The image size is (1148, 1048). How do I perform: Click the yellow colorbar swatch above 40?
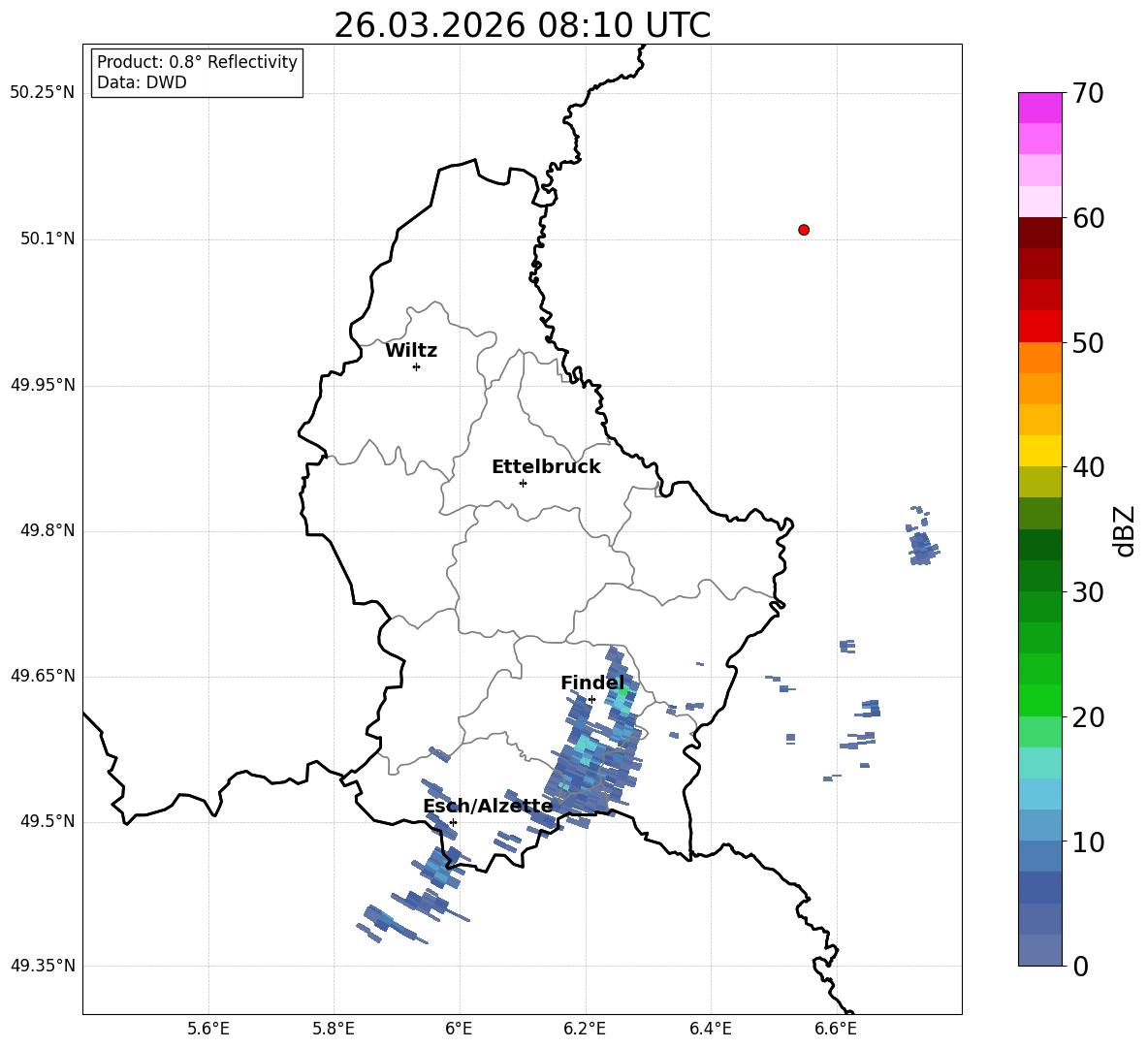point(1040,451)
